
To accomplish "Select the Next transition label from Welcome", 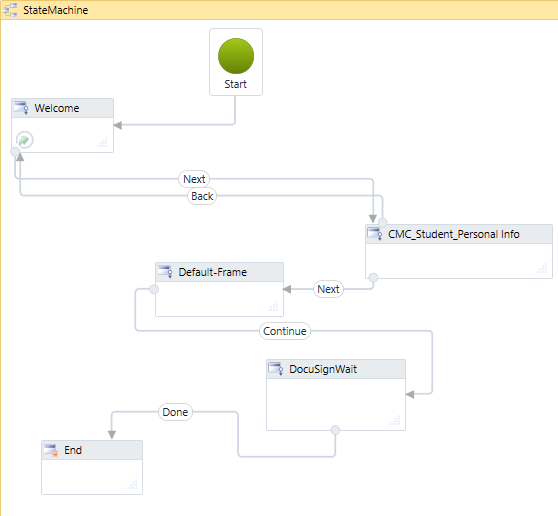I will tap(194, 179).
